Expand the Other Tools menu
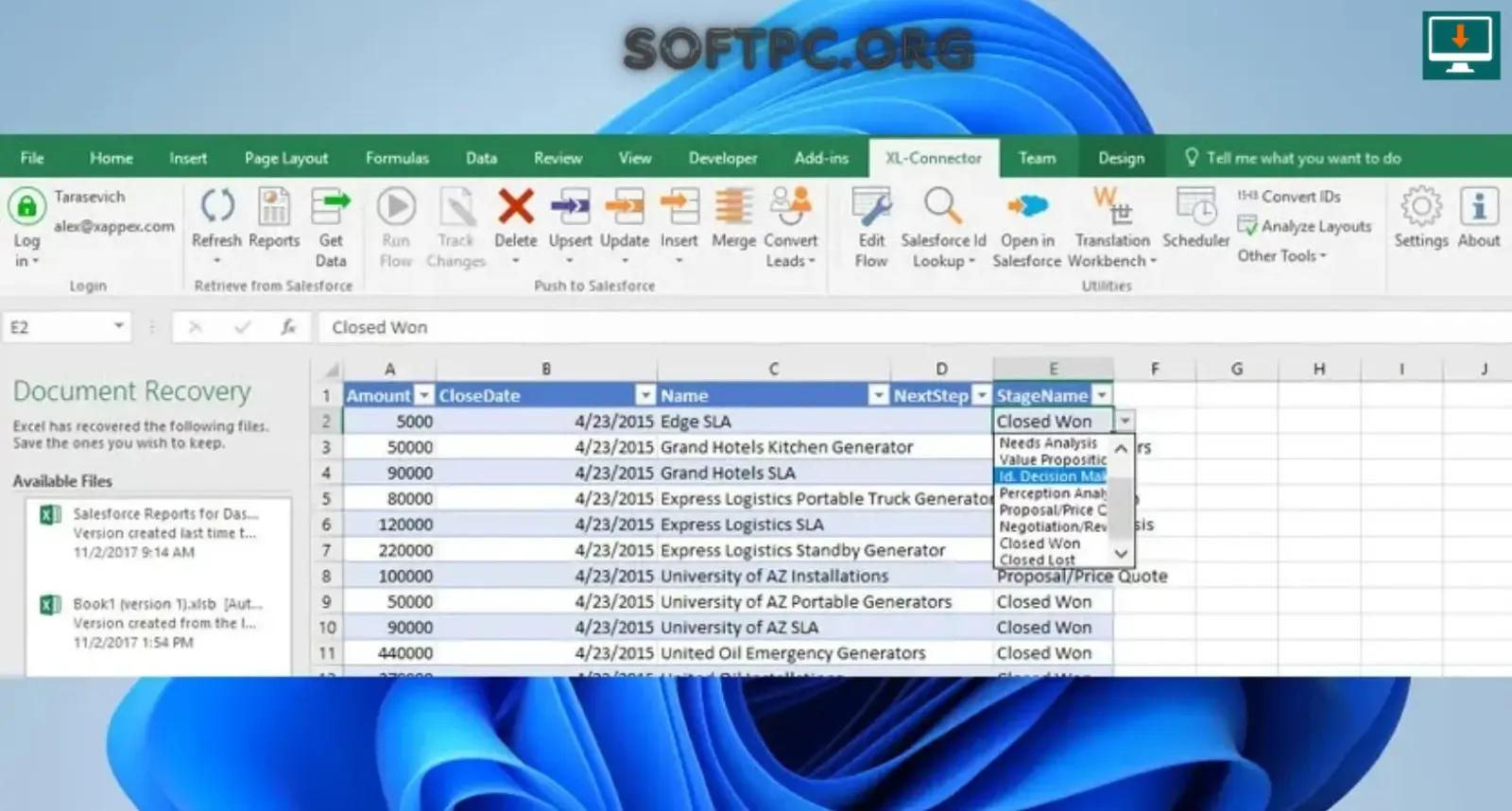 click(x=1281, y=255)
